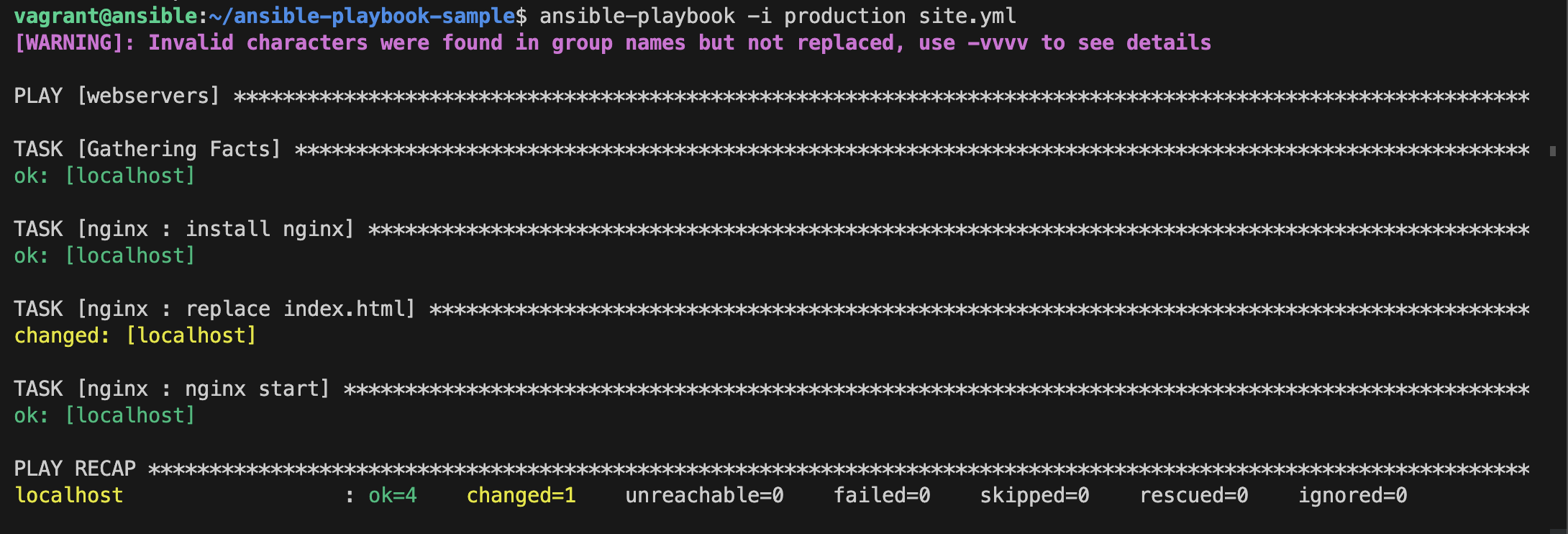Click the ~/ansible-playbook-sample path in prompt
The width and height of the screenshot is (1568, 534).
click(x=363, y=16)
